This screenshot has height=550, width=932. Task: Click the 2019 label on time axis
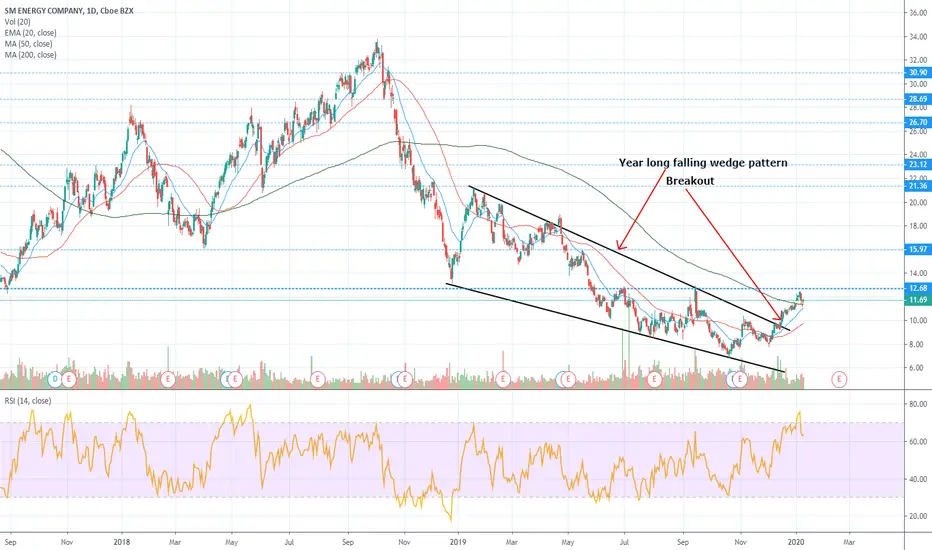pyautogui.click(x=457, y=542)
